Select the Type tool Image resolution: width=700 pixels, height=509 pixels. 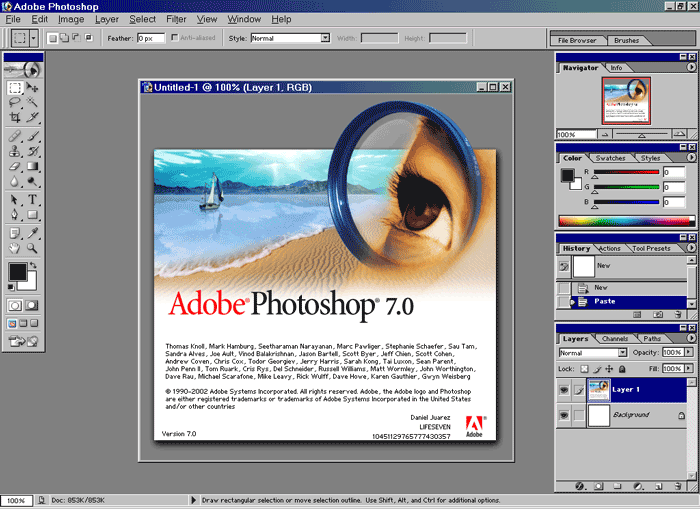(x=32, y=200)
